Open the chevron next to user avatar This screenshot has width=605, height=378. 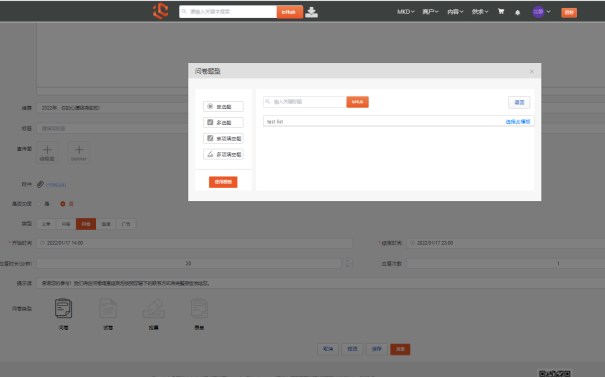pos(548,12)
